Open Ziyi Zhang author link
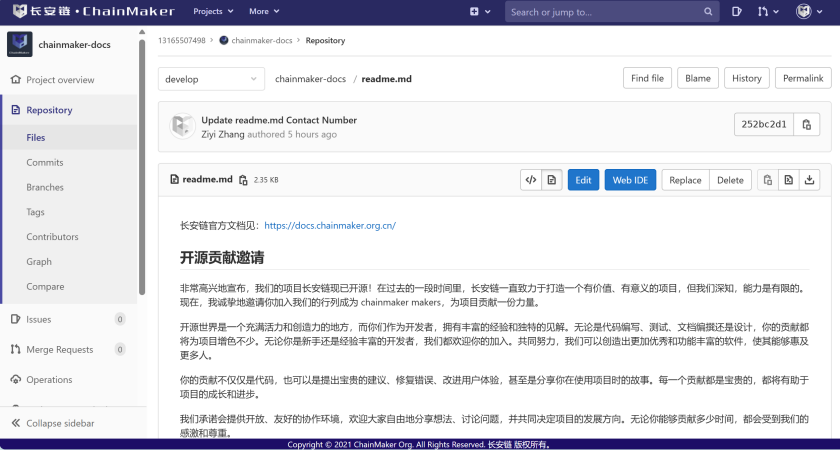The height and width of the screenshot is (450, 840). 223,134
